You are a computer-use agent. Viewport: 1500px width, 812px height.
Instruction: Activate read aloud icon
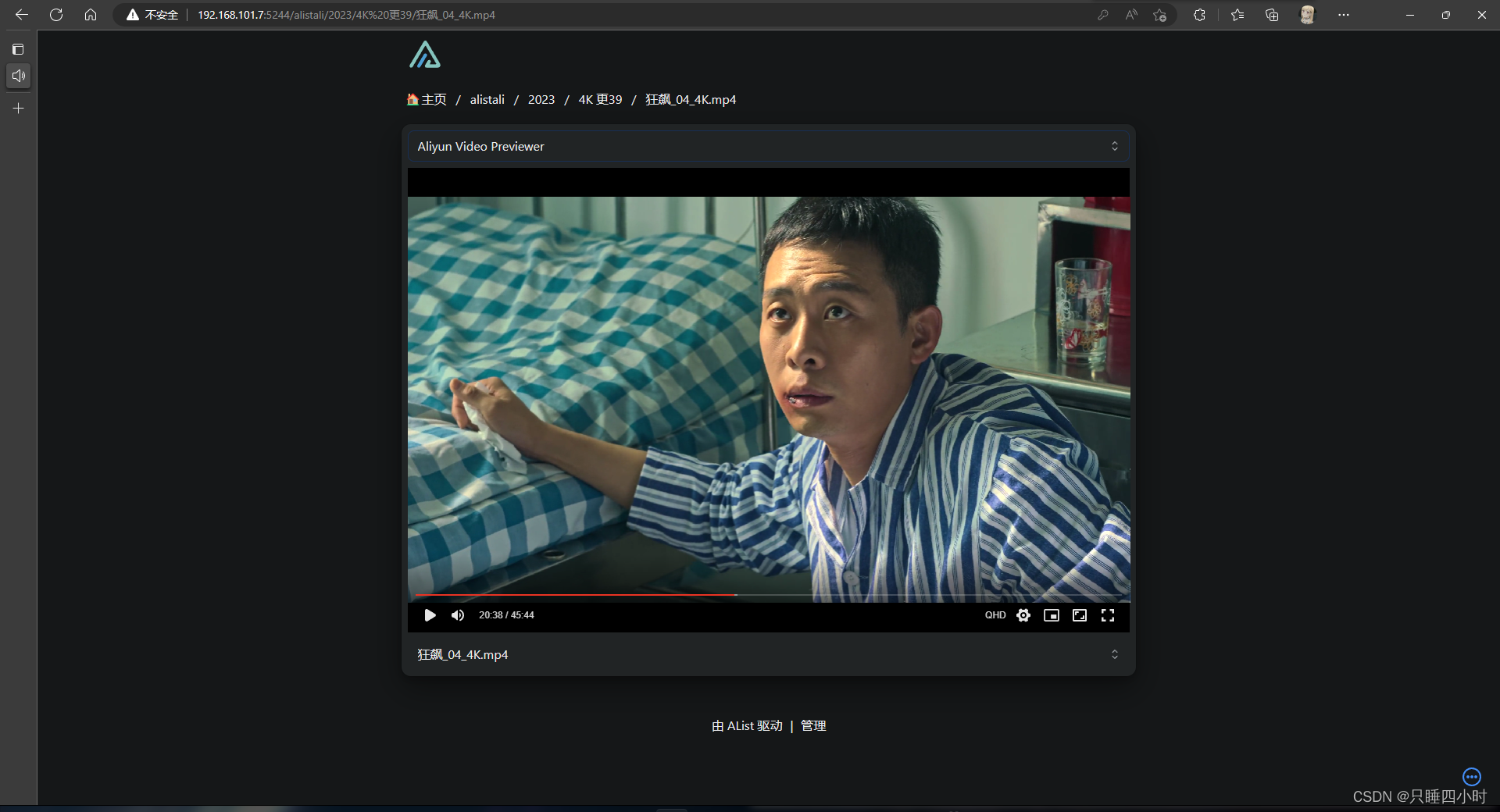[x=1131, y=15]
